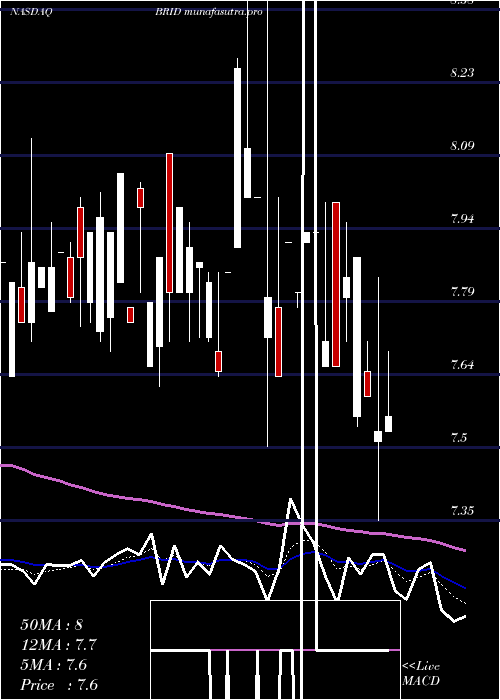
Task: Select the 7.35 price axis label
Action: [x=462, y=511]
